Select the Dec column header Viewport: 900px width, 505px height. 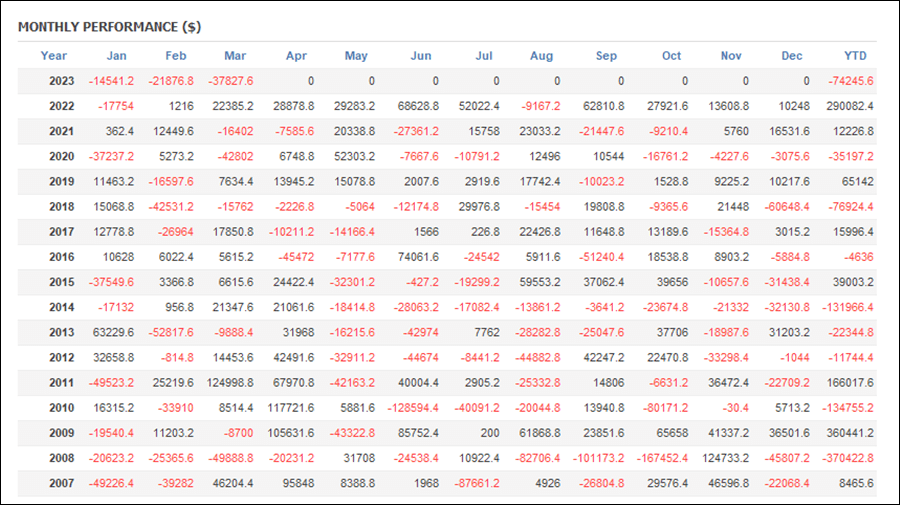792,56
